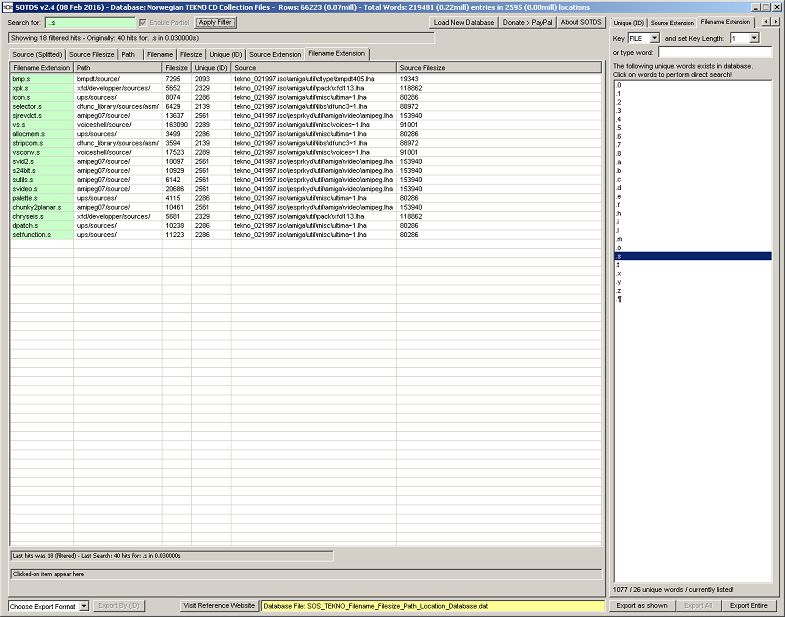This screenshot has height=617, width=785.
Task: Open the Key FILE dropdown
Action: pos(643,38)
